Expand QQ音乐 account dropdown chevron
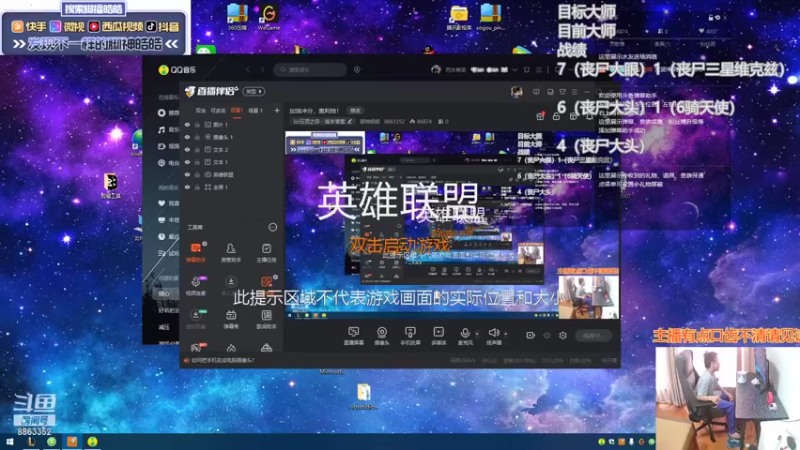Viewport: 800px width, 450px height. coord(515,69)
